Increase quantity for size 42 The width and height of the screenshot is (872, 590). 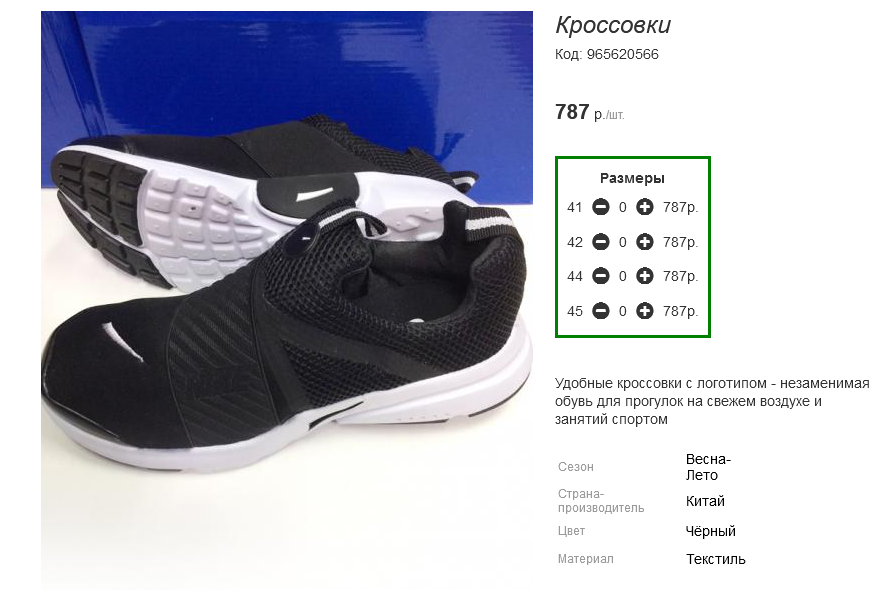pos(645,242)
